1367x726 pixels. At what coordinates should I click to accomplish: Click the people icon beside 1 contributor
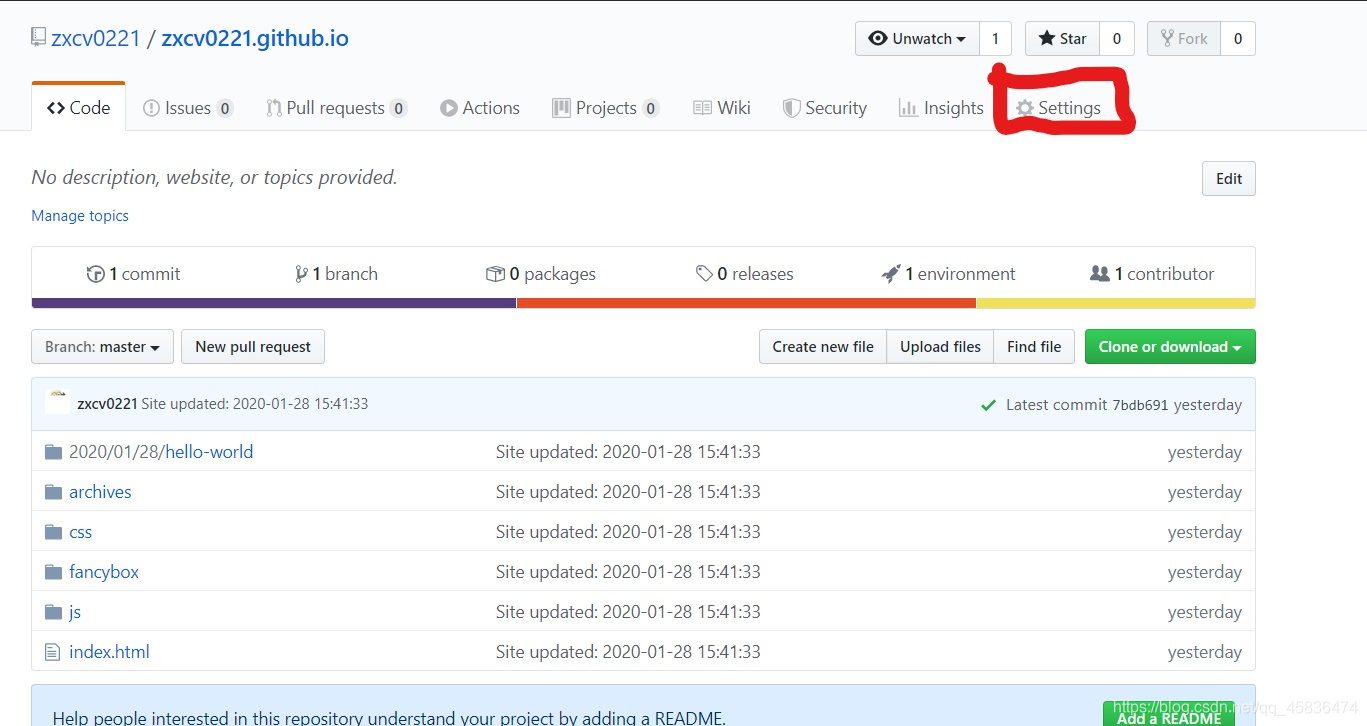pyautogui.click(x=1100, y=274)
